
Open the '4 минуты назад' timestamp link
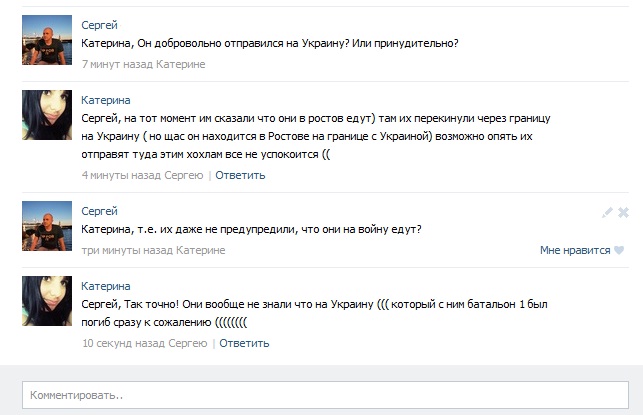click(120, 175)
